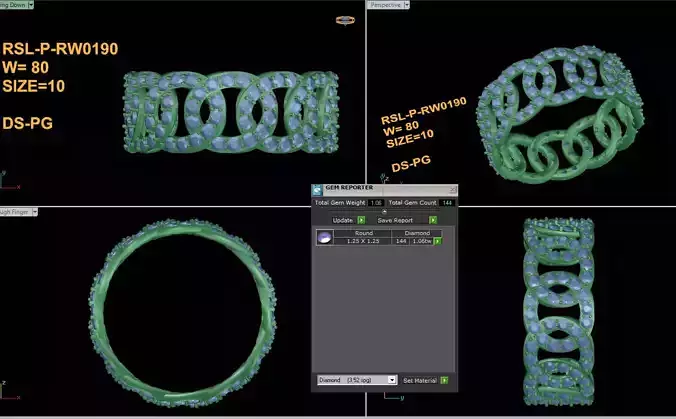The width and height of the screenshot is (676, 419).
Task: Close the Gem Reporter panel
Action: coord(453,190)
